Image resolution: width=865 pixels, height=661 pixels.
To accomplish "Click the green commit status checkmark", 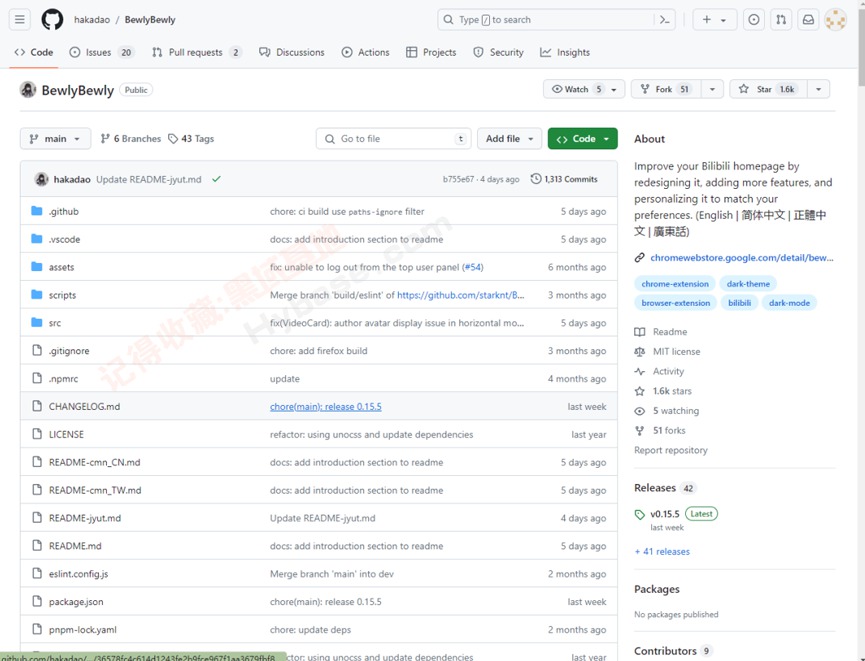I will pos(216,179).
